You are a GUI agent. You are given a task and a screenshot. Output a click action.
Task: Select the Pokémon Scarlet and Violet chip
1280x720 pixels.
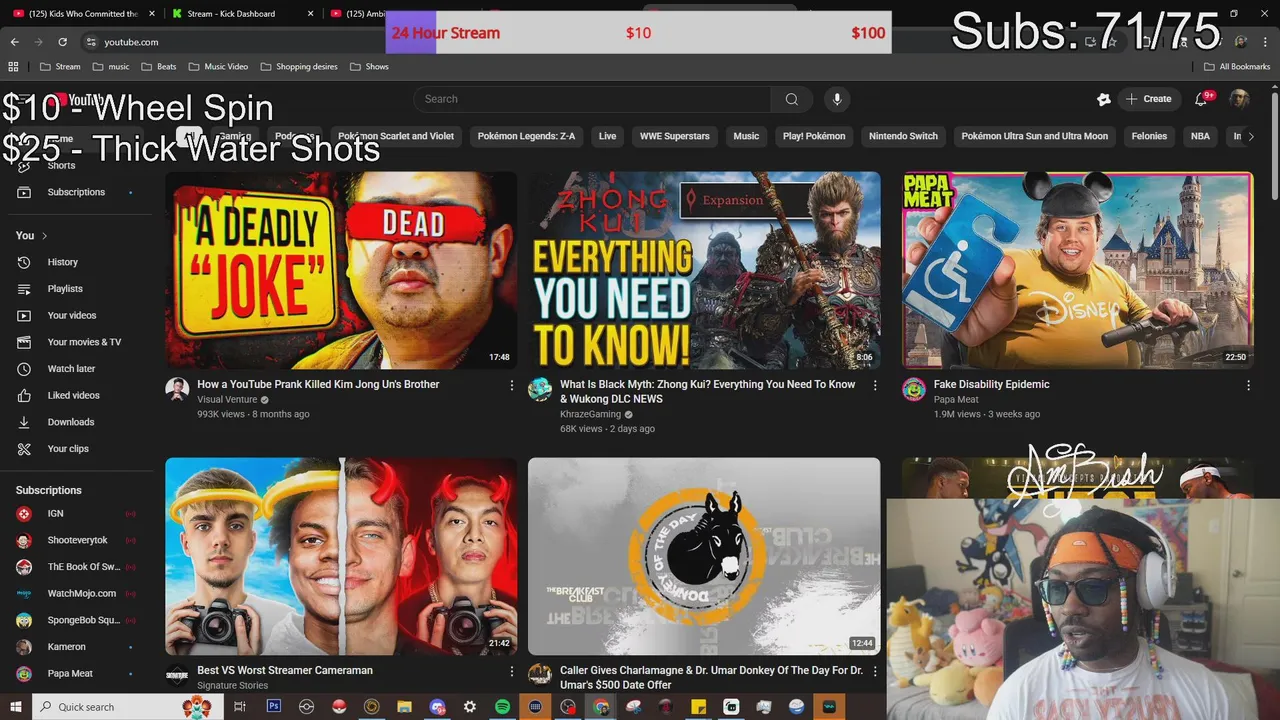click(x=396, y=136)
